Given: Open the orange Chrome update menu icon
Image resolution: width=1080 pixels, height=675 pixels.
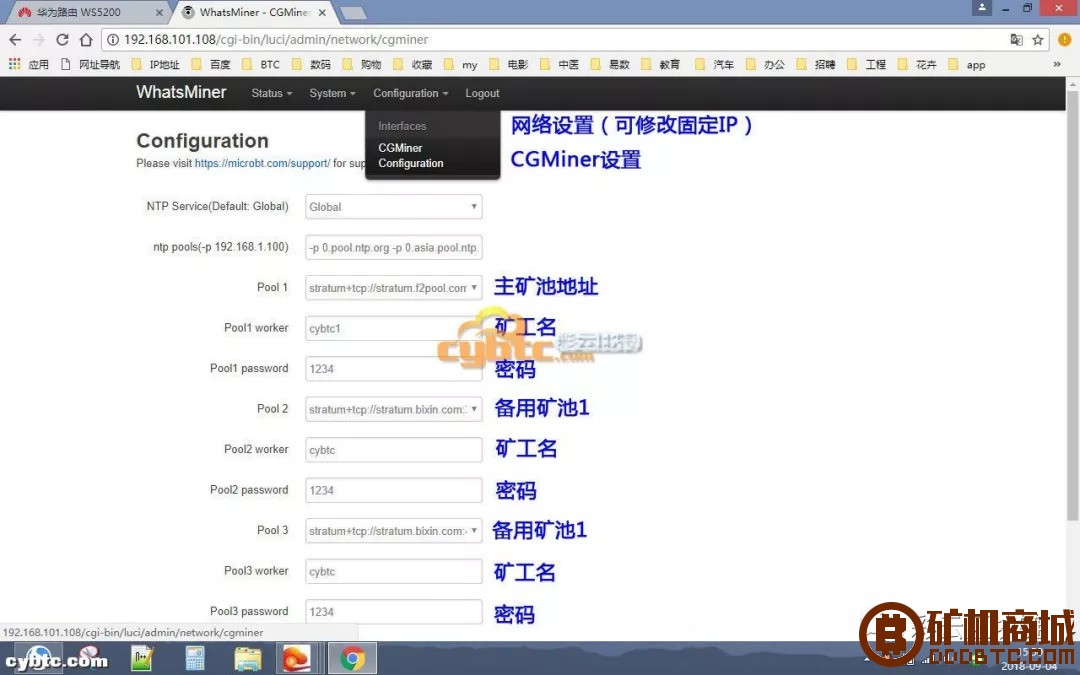Looking at the screenshot, I should pos(1064,40).
